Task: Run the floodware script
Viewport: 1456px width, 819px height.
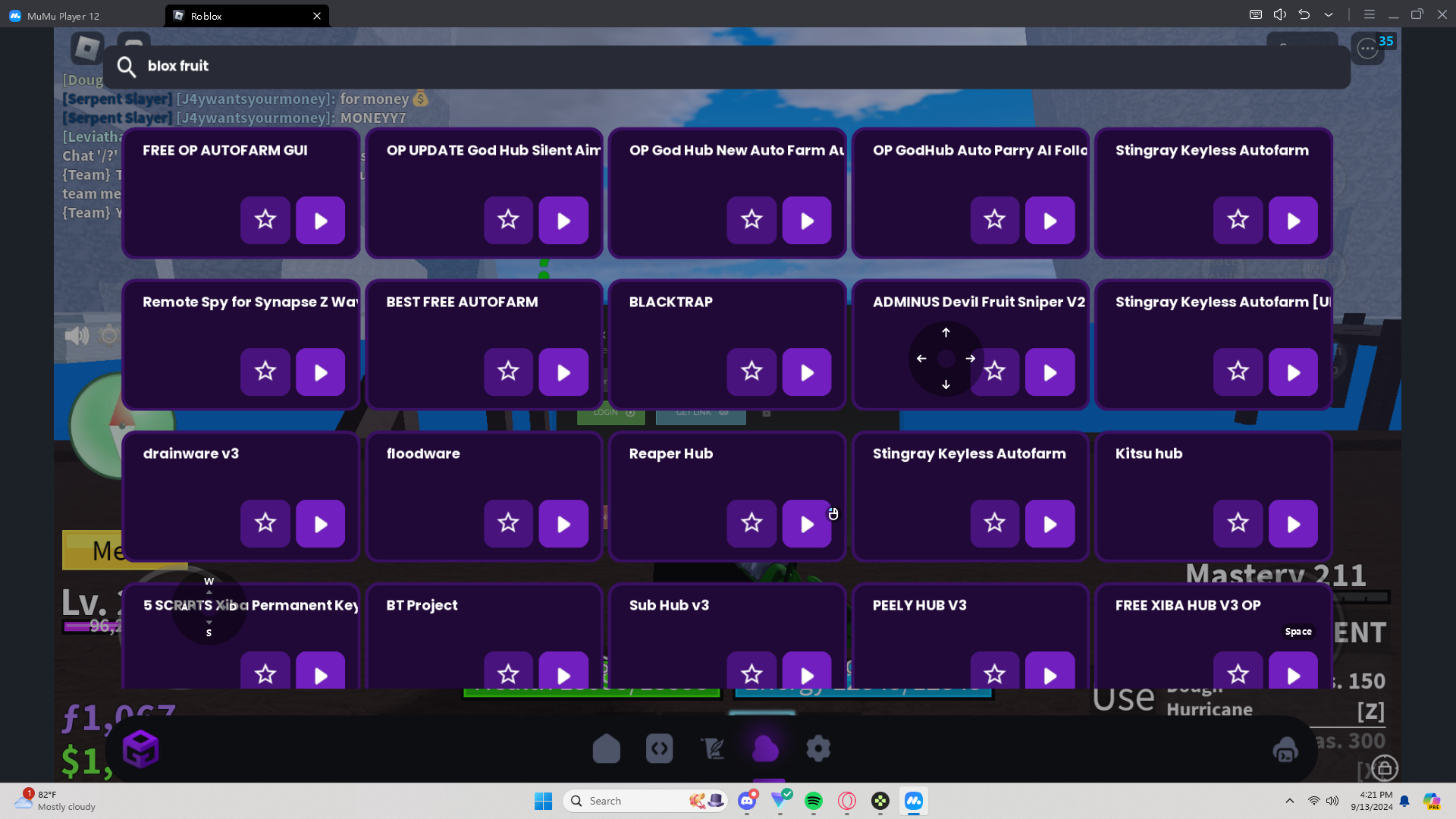Action: tap(563, 524)
